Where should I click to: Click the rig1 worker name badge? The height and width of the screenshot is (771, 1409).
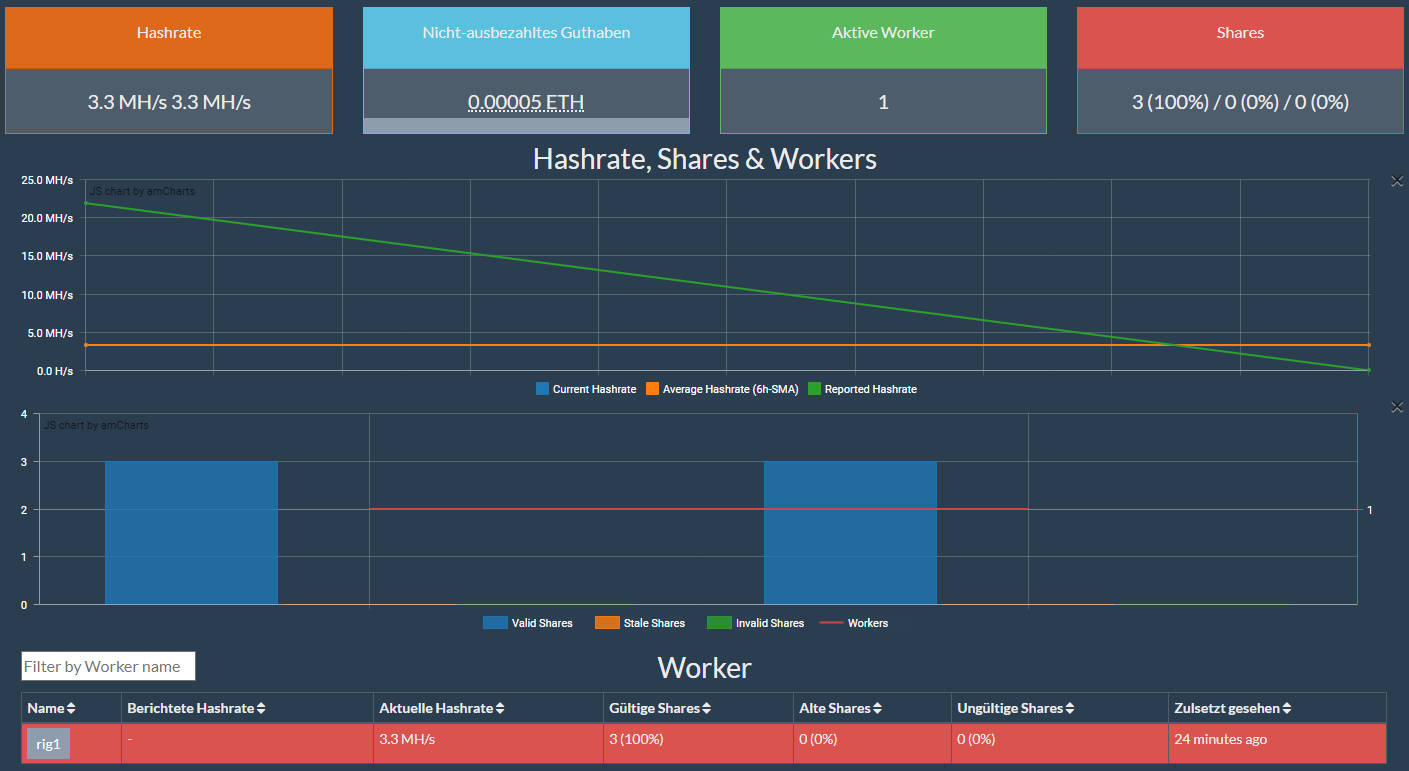[x=47, y=744]
